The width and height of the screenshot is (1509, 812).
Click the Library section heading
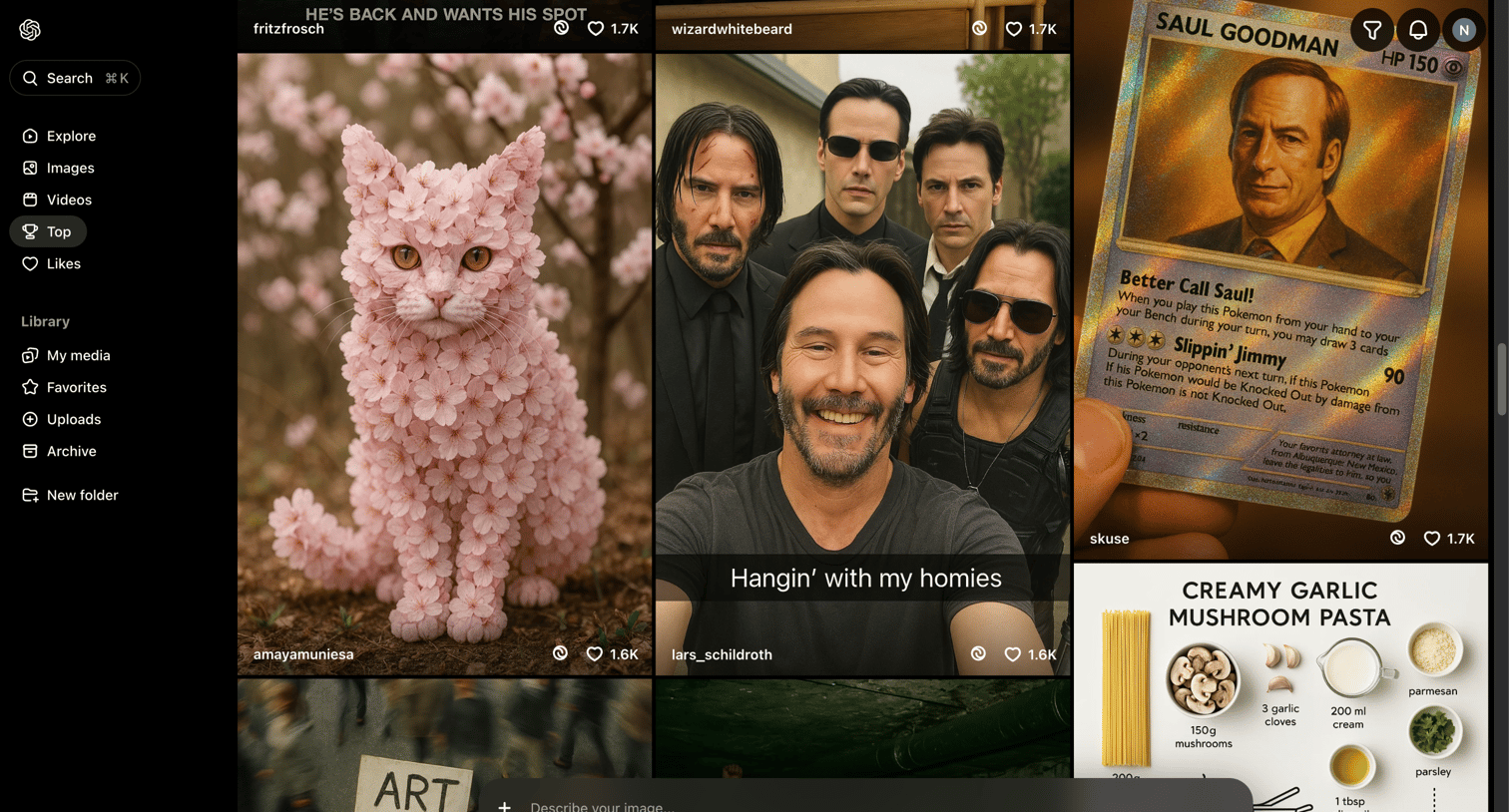pos(45,321)
